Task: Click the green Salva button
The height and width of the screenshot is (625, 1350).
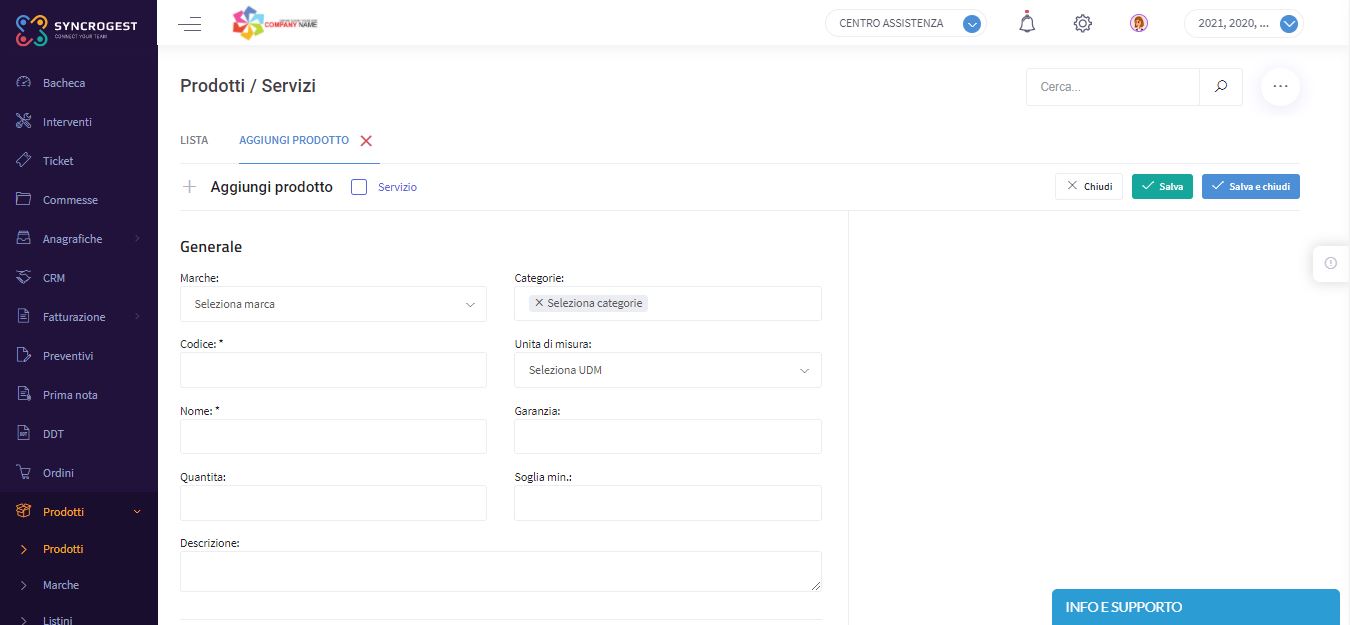Action: 1162,186
